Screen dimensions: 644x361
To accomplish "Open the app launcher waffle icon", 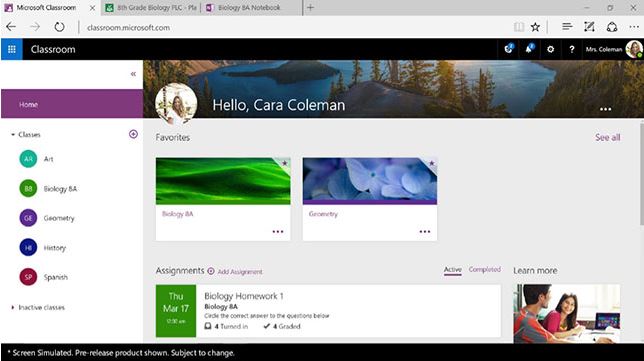I will pyautogui.click(x=12, y=49).
